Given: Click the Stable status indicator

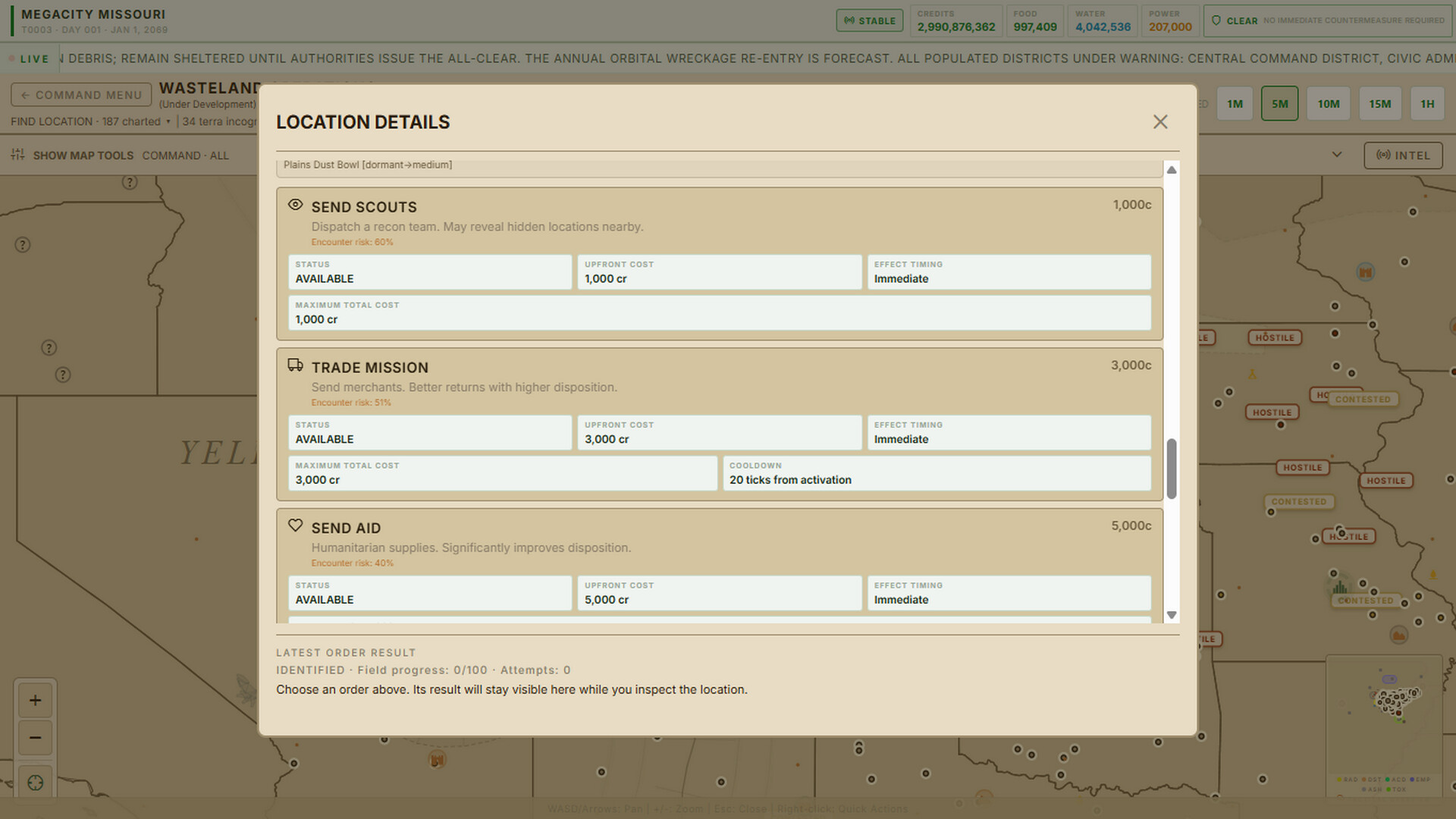Looking at the screenshot, I should point(870,20).
